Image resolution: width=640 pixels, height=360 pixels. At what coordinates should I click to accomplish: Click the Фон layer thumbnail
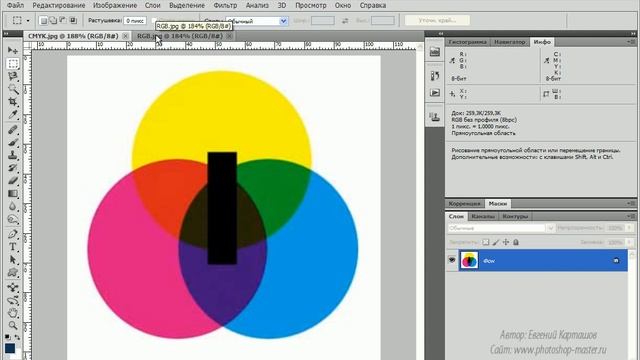click(469, 260)
